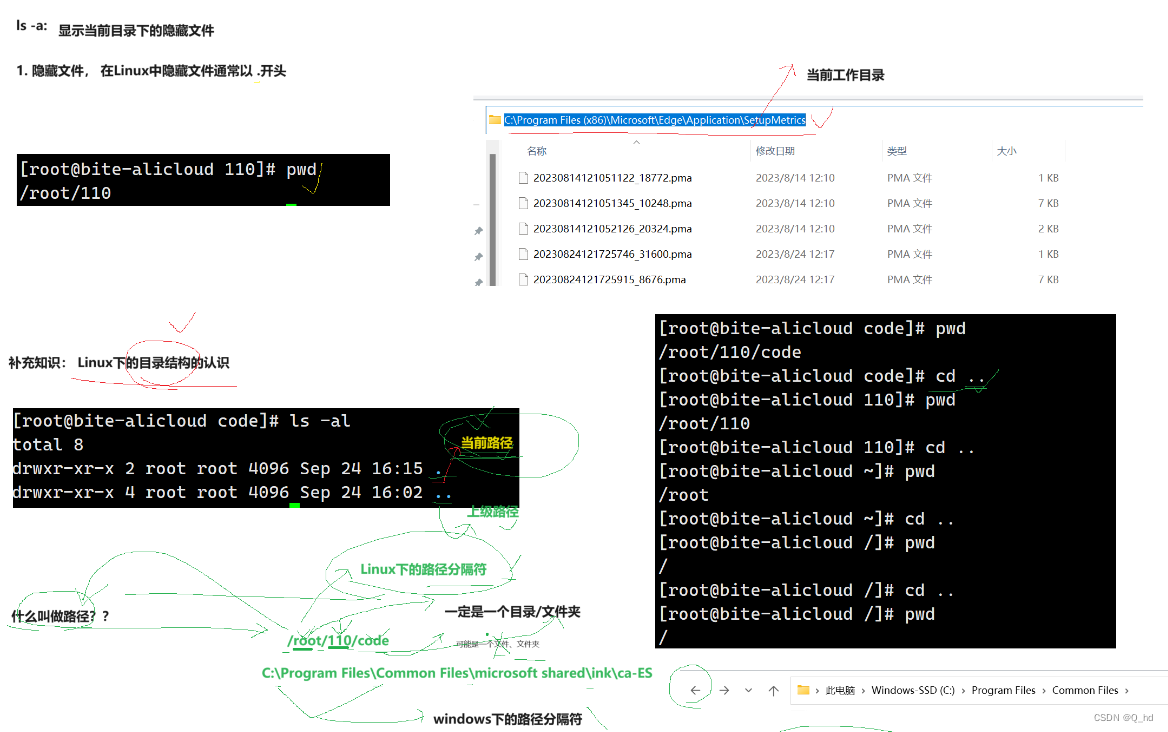This screenshot has height=732, width=1168.
Task: Expand the chevron right after the folder icon
Action: [x=817, y=690]
